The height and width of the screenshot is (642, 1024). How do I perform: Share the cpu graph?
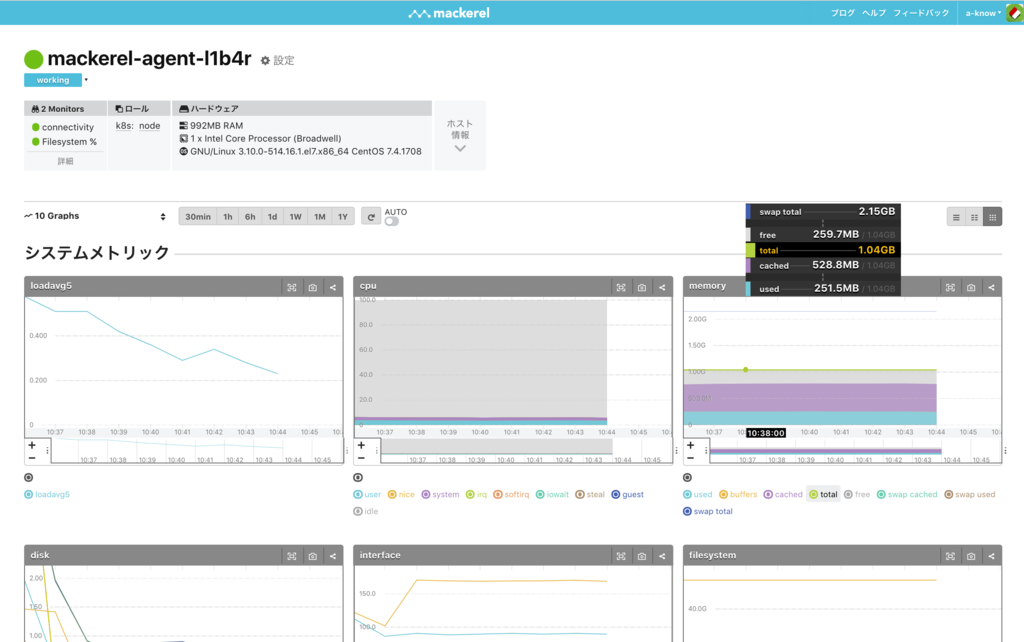(x=662, y=287)
